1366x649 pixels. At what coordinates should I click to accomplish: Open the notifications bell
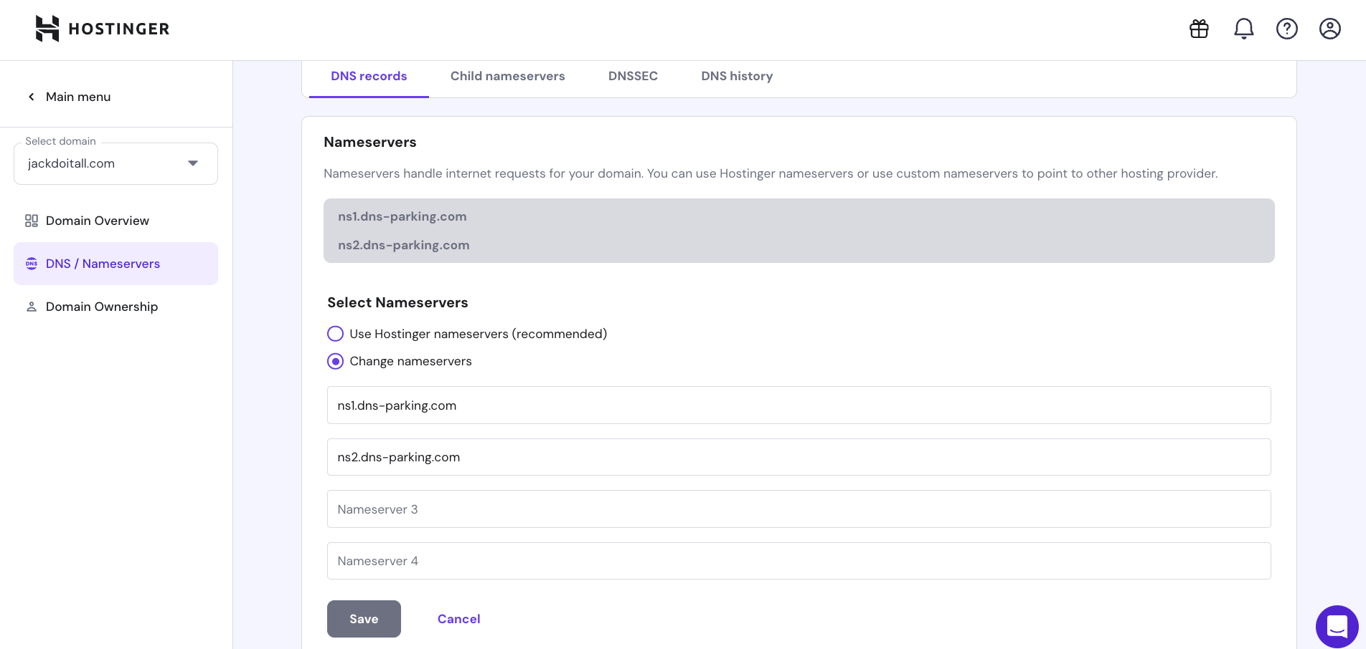[1243, 29]
